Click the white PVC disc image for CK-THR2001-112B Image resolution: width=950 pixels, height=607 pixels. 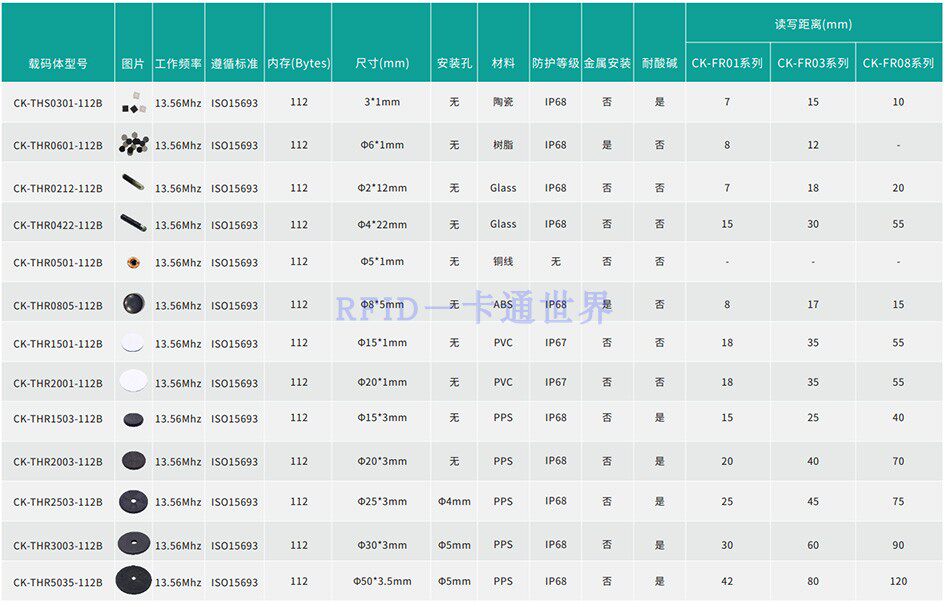tap(133, 381)
